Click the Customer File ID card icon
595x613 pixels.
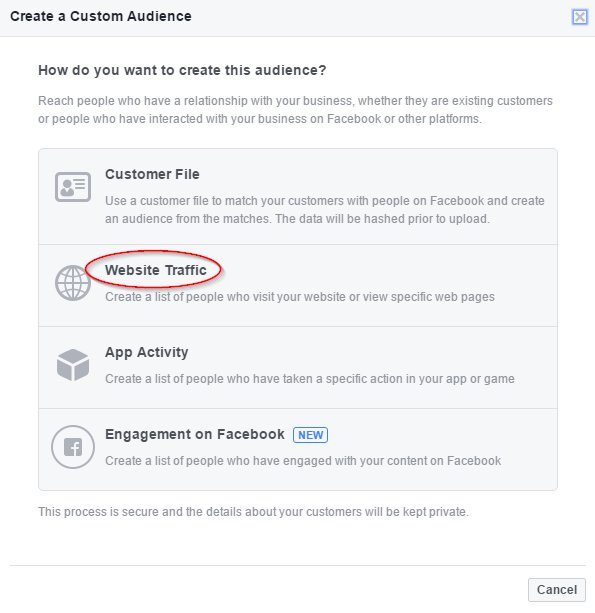73,187
